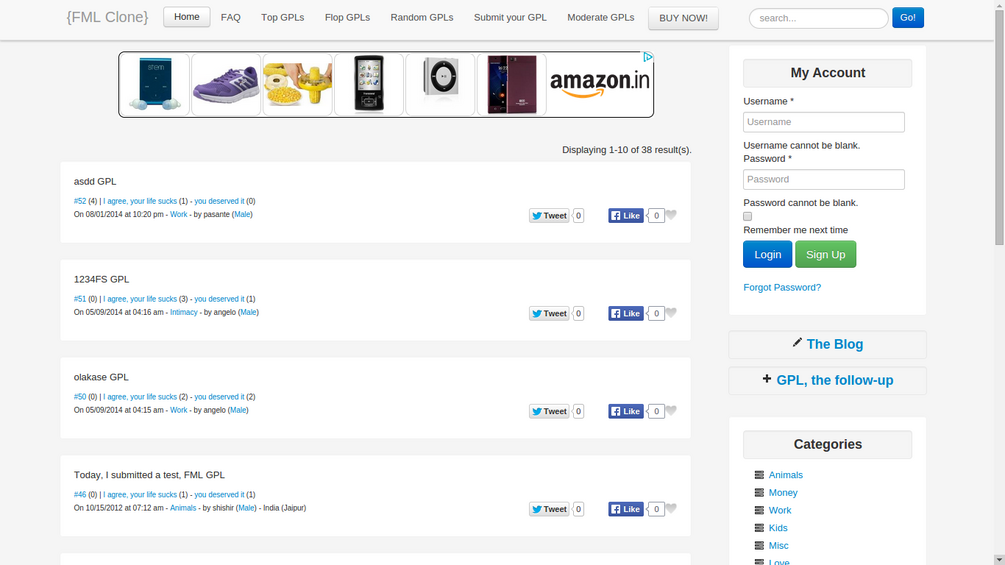Open the Home tab

[x=187, y=17]
